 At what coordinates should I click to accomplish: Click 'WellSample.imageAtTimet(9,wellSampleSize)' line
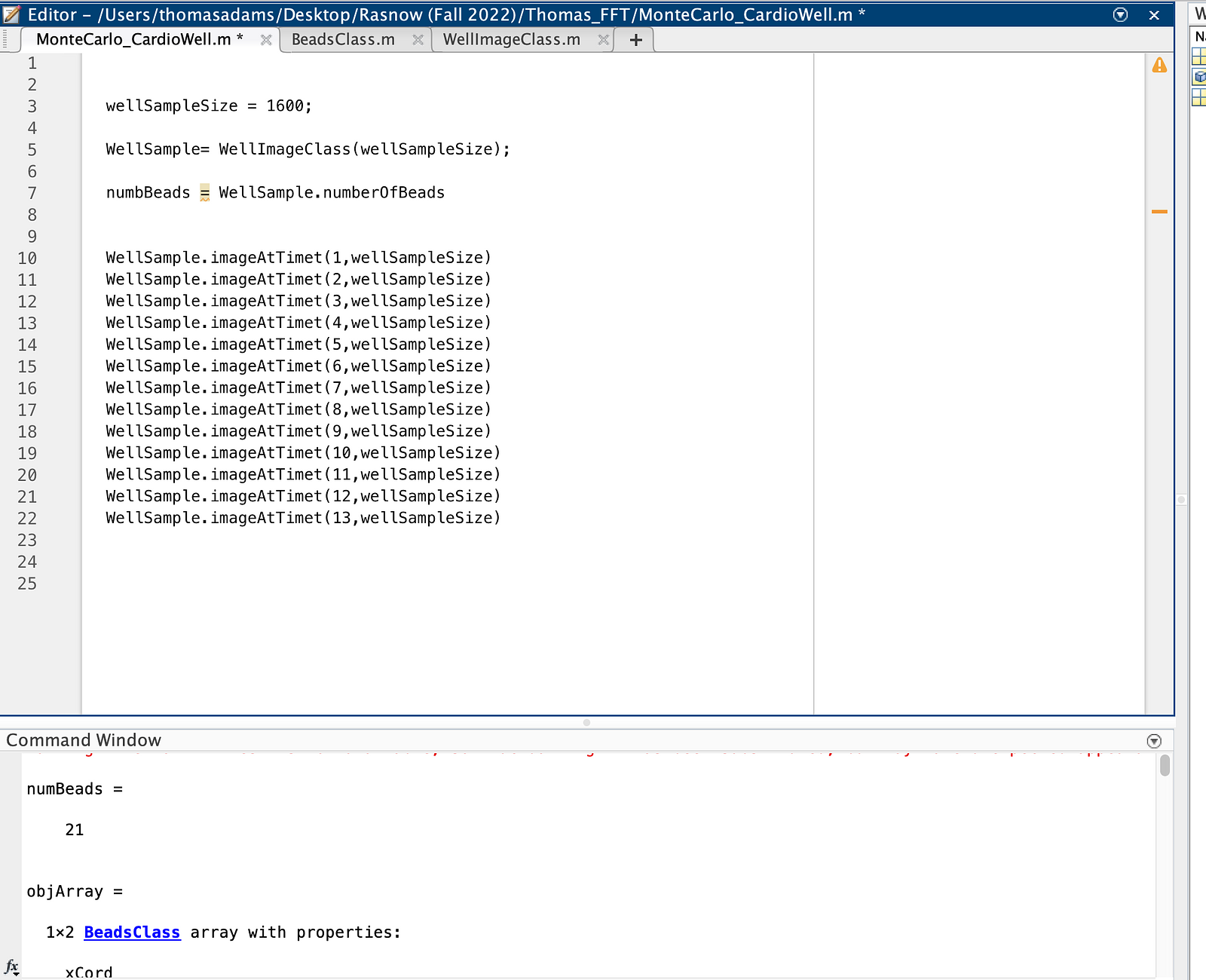298,431
